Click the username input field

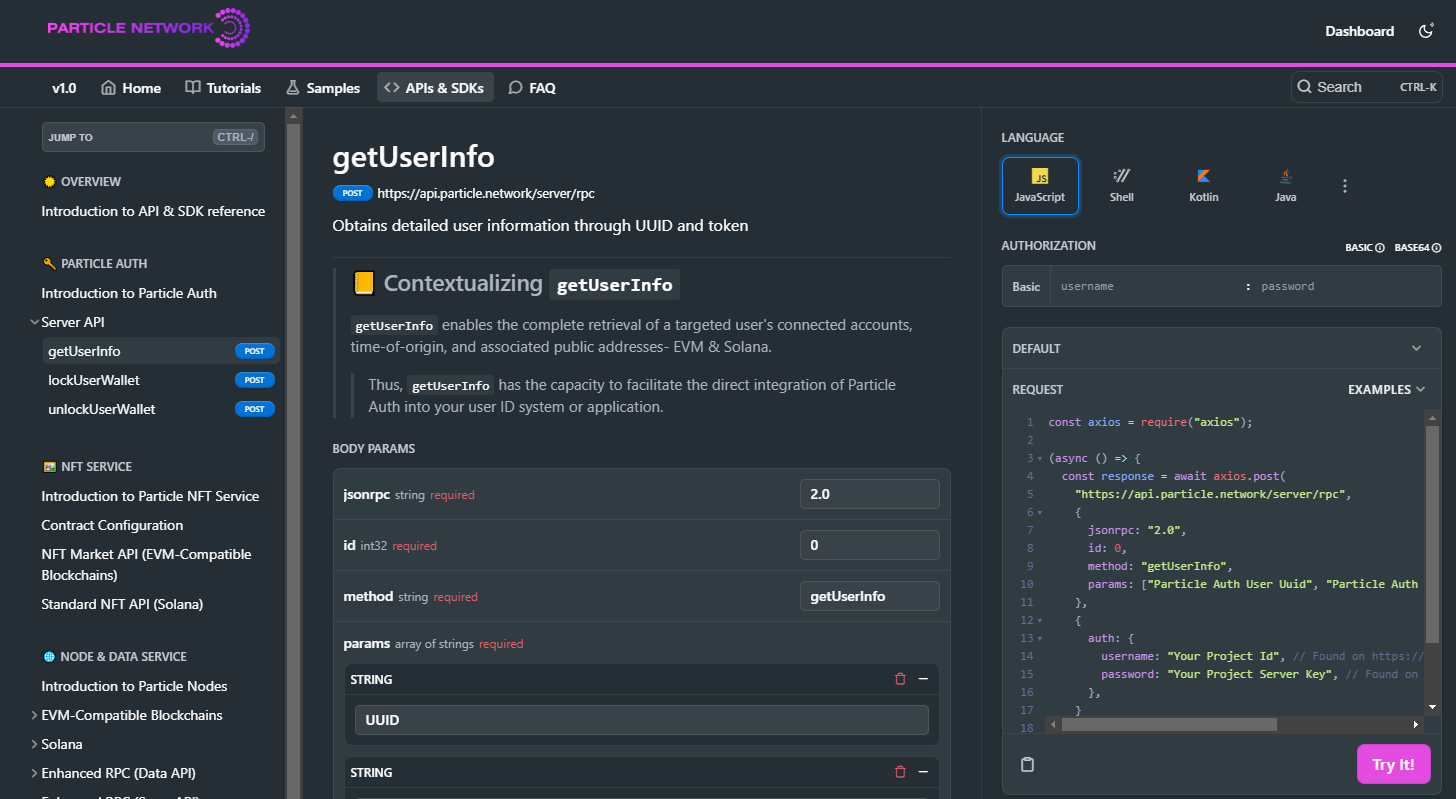[1147, 286]
